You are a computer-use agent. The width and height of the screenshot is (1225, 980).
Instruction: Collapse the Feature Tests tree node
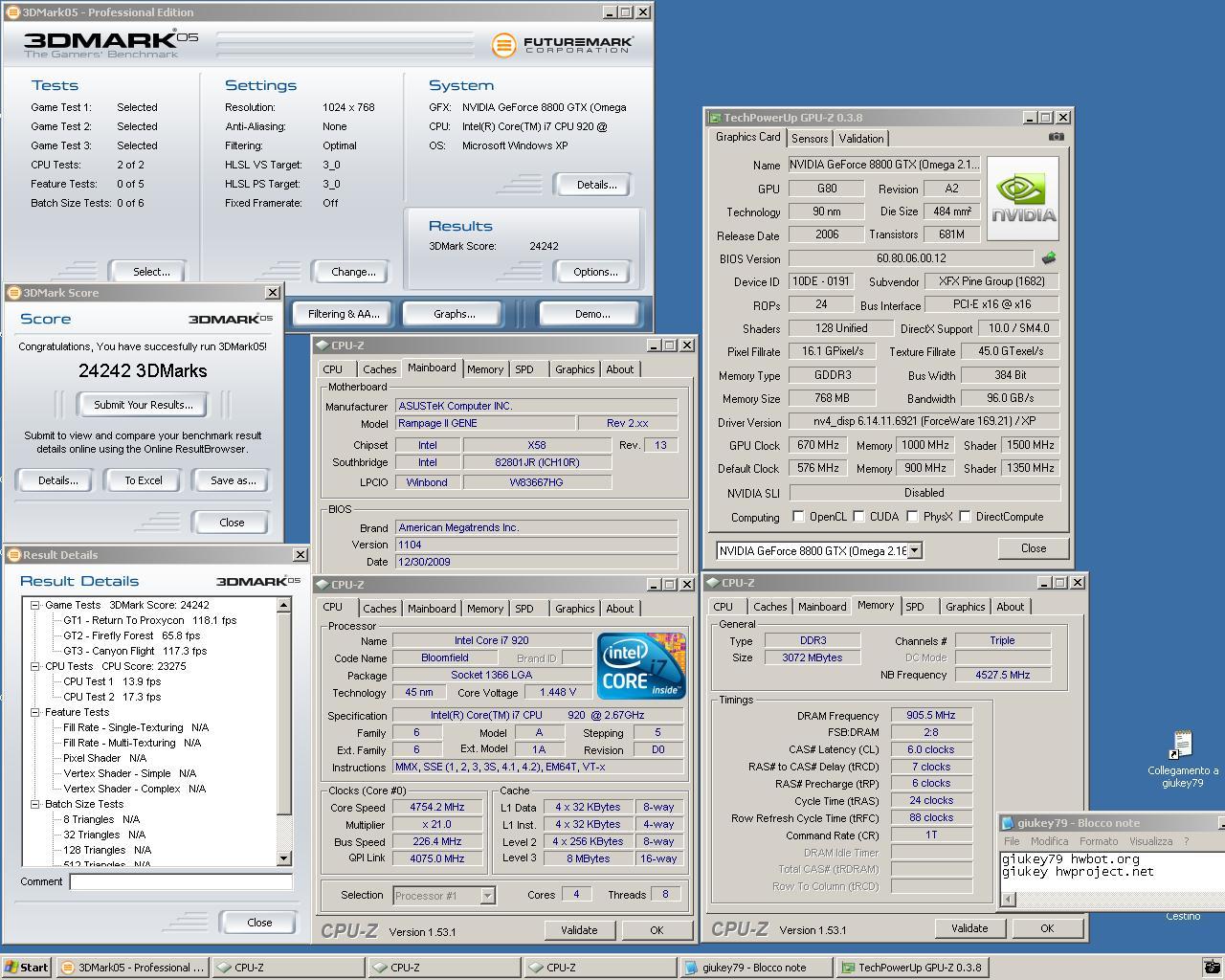tap(35, 712)
